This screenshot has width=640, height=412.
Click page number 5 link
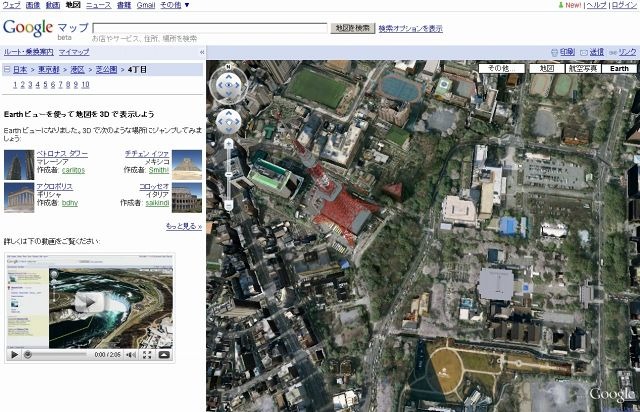pyautogui.click(x=45, y=85)
